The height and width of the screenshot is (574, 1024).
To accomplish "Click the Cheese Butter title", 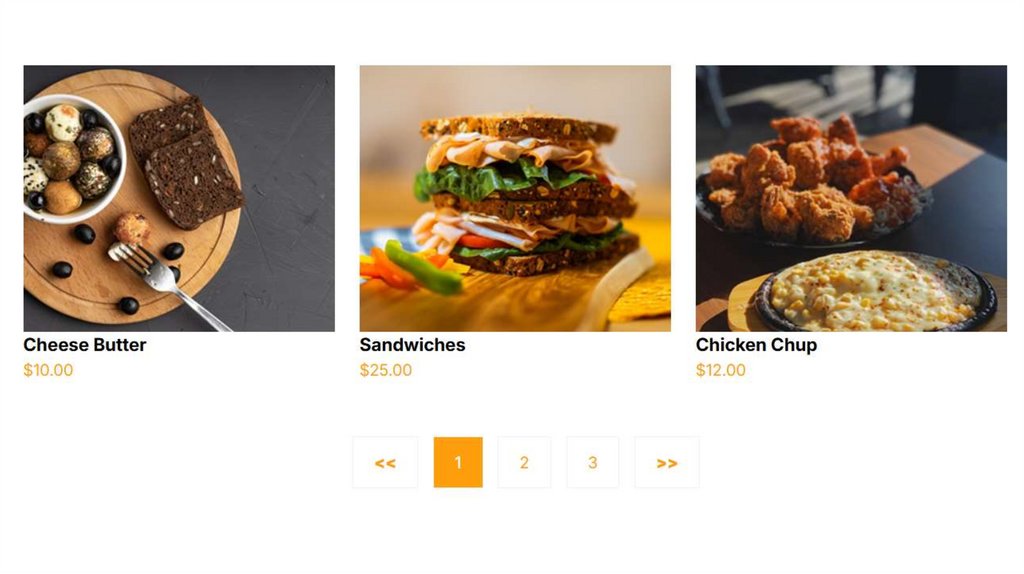I will 85,345.
